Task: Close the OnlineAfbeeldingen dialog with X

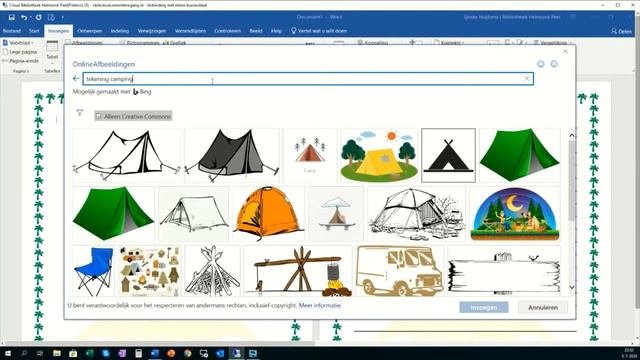Action: click(x=565, y=51)
